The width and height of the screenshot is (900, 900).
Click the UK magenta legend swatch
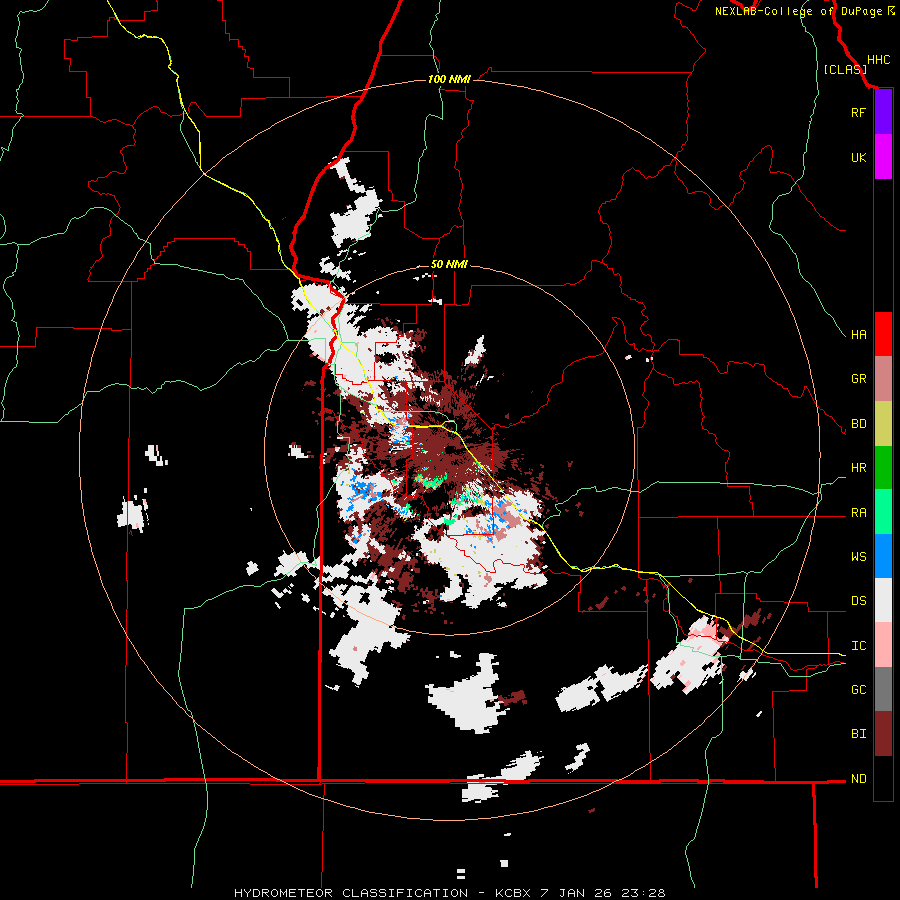tap(883, 157)
